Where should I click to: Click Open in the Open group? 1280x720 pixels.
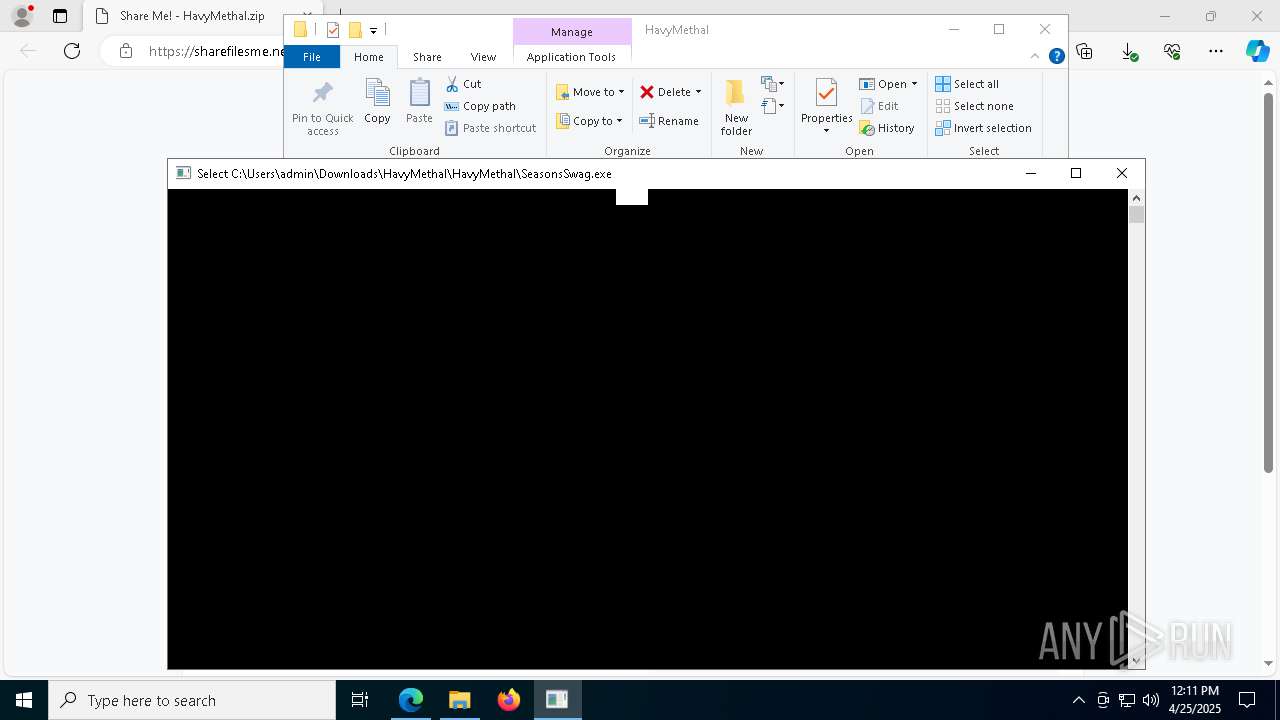click(883, 84)
